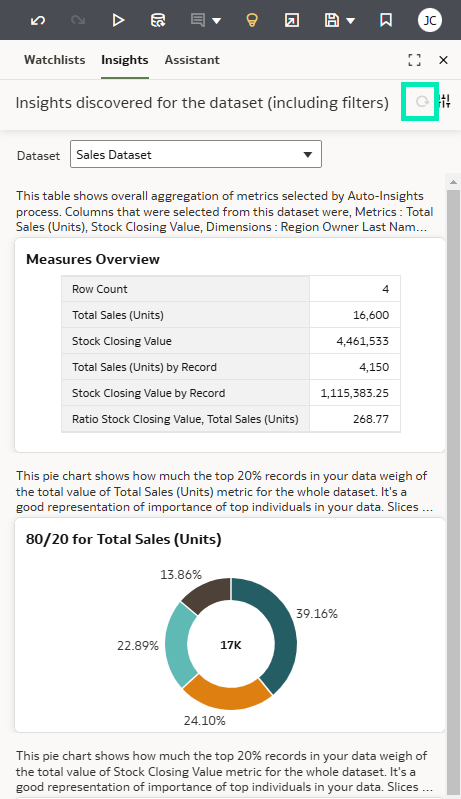Click the refresh insights icon

click(x=422, y=102)
